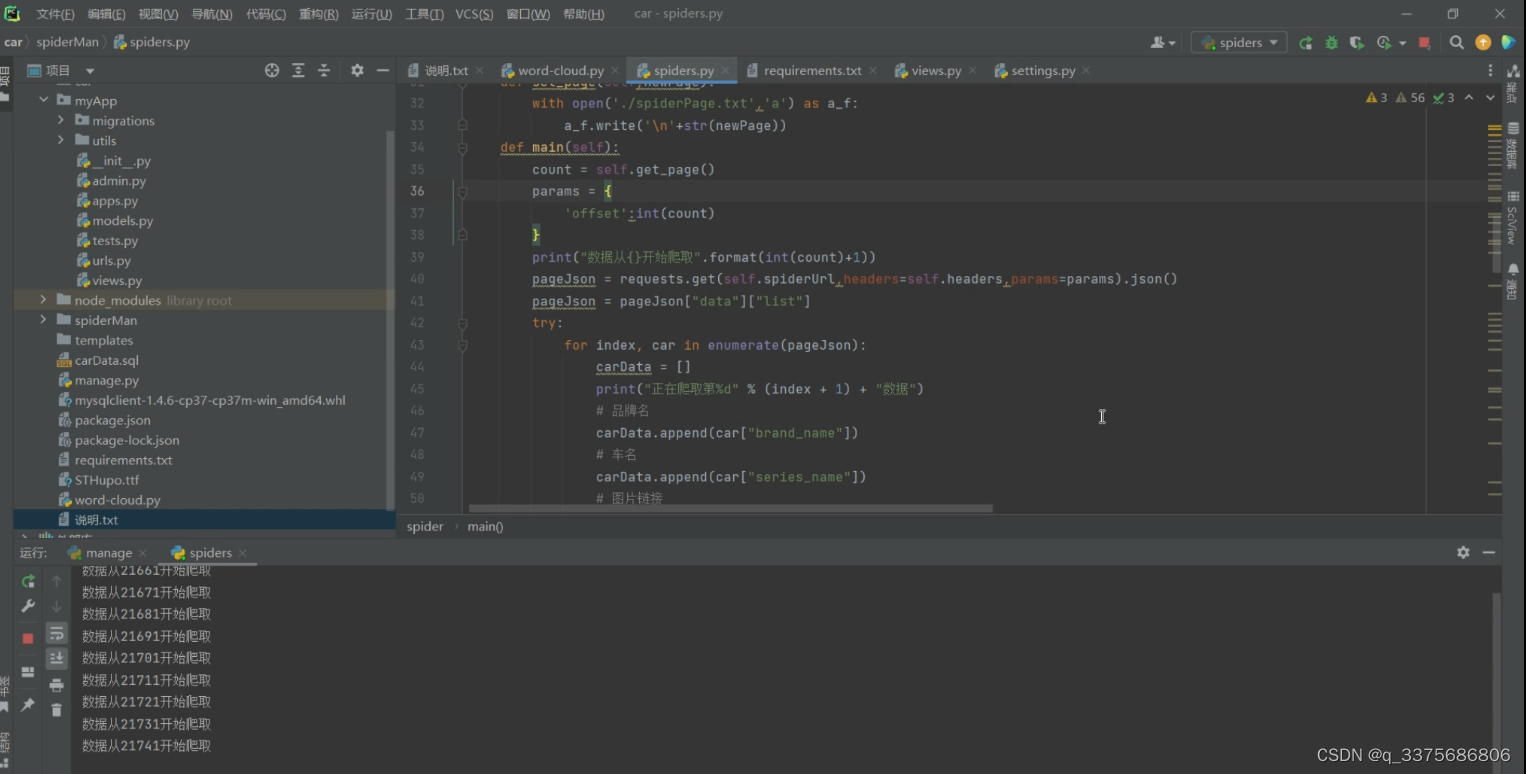Screen dimensions: 1526x774
Task: Hide the Run panel with minus icon
Action: [x=1489, y=552]
